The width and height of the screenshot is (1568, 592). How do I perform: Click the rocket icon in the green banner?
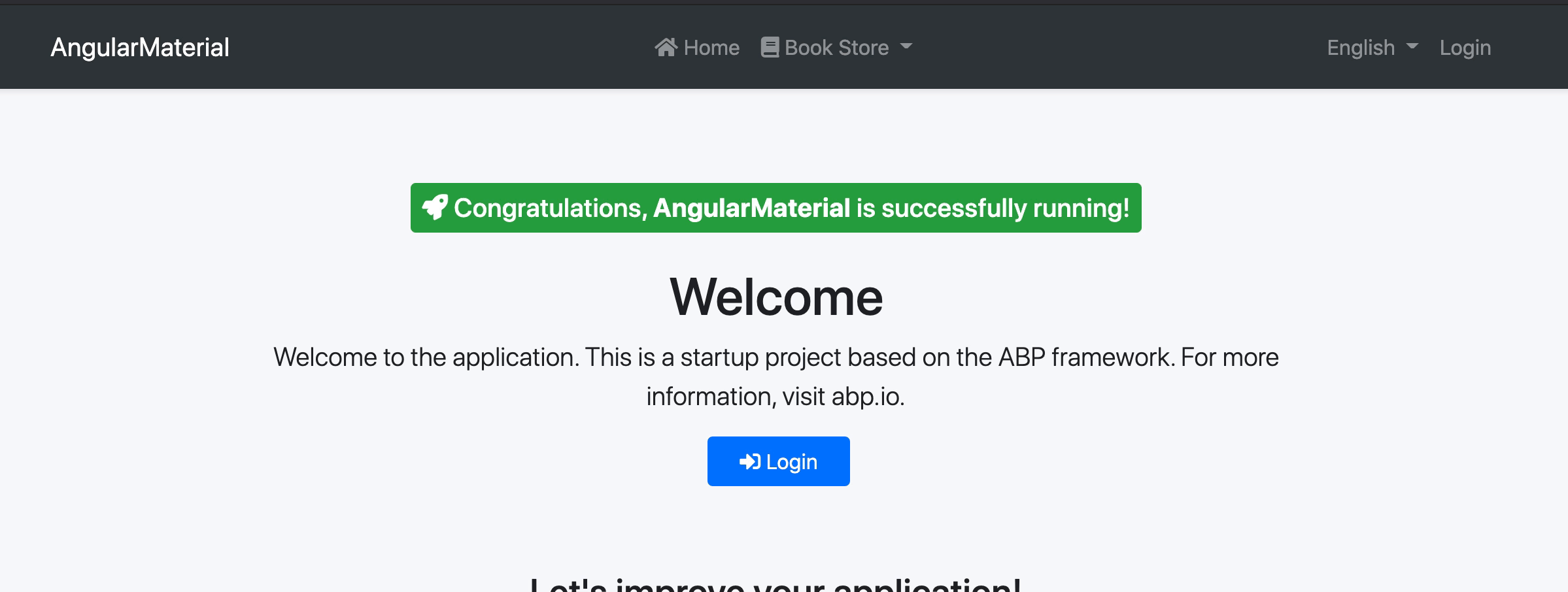click(435, 207)
